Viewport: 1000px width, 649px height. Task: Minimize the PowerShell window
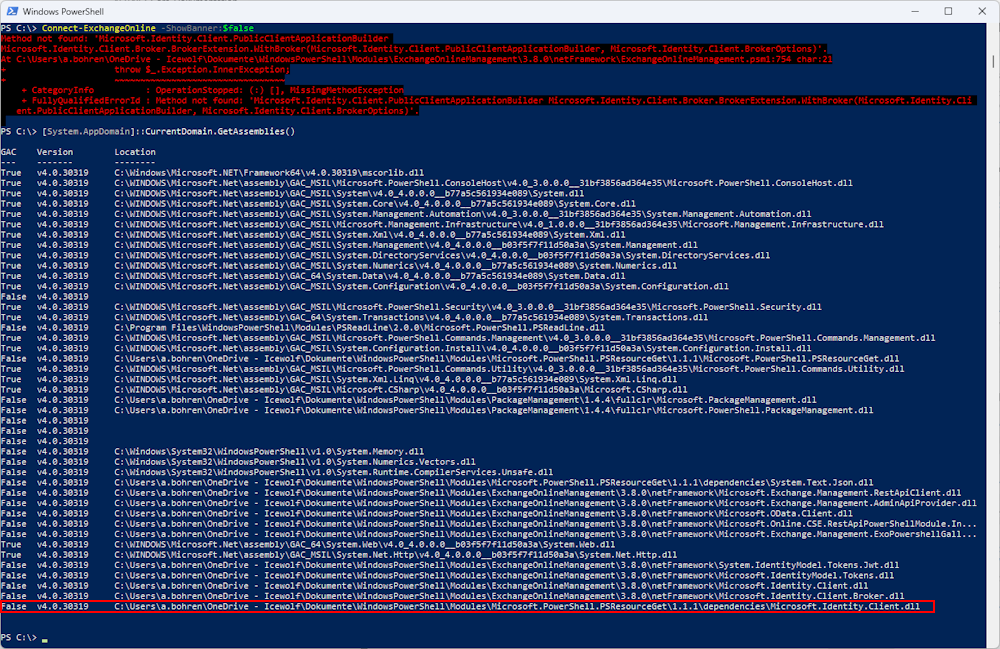coord(915,11)
